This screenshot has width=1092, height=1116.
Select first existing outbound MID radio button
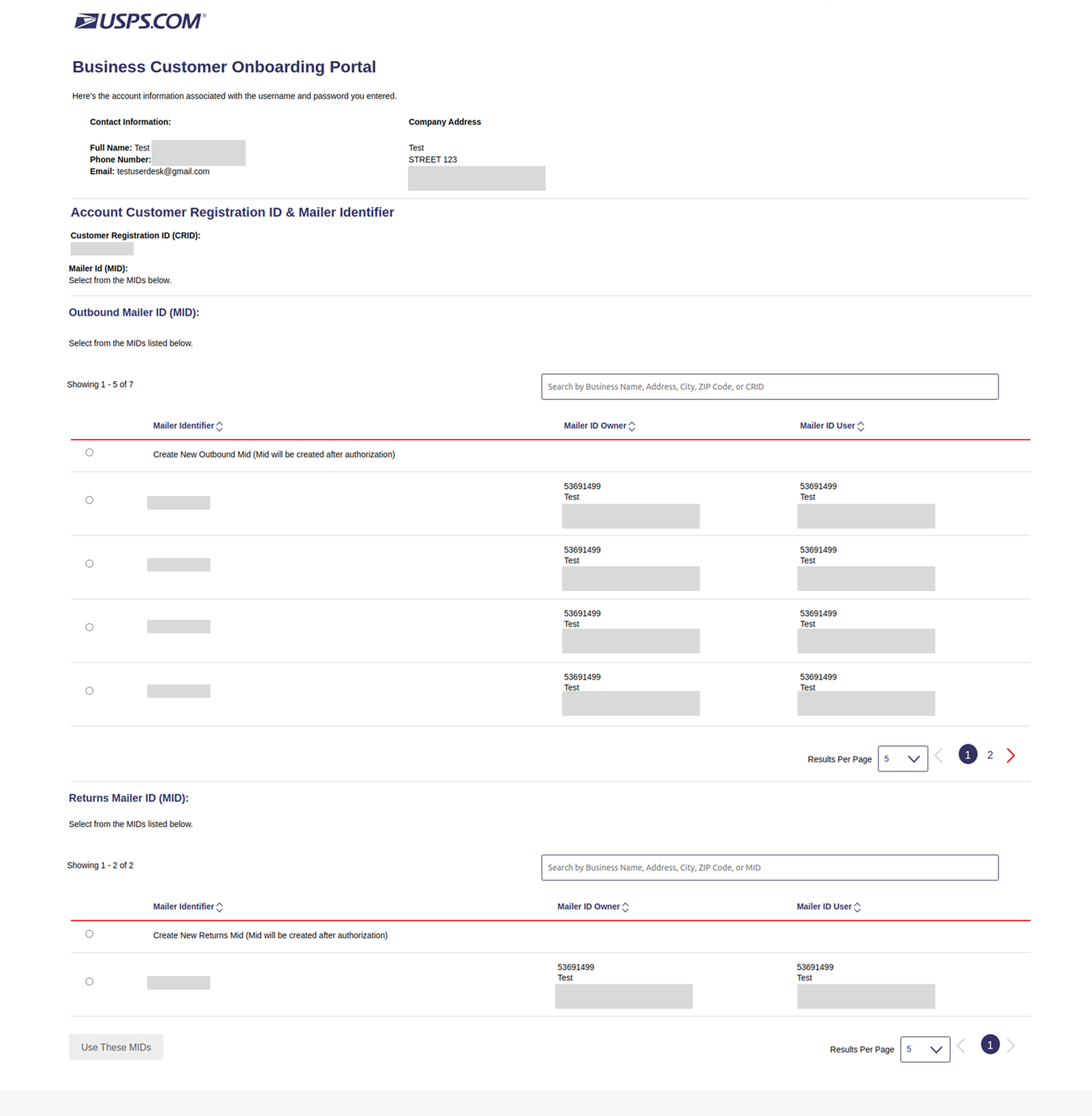(89, 500)
